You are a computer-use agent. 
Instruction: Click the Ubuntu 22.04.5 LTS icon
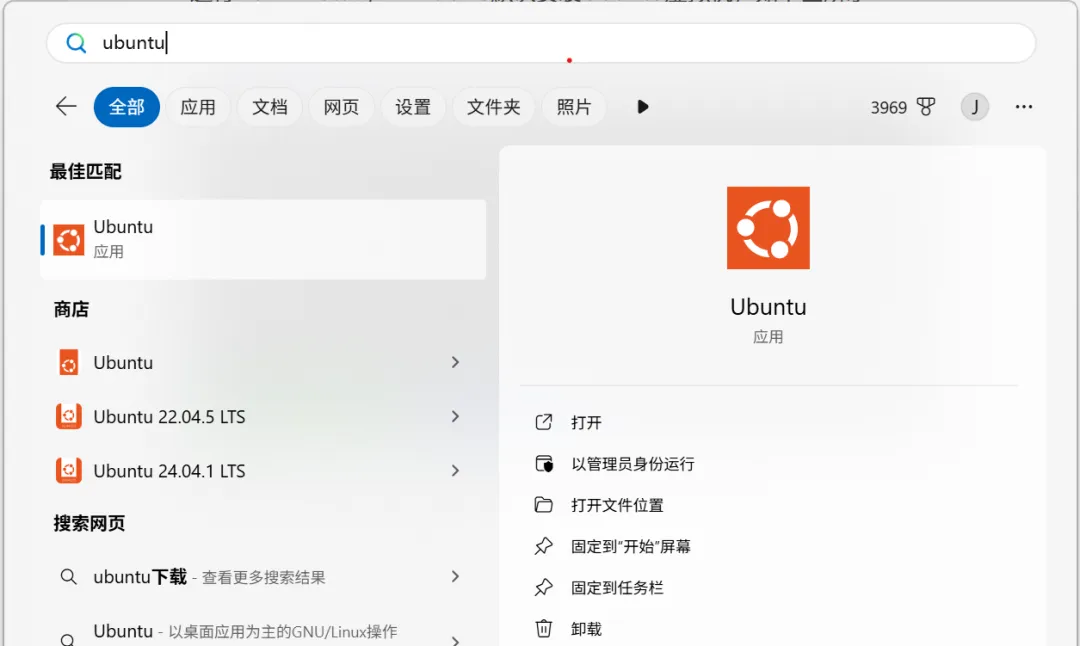(69, 417)
